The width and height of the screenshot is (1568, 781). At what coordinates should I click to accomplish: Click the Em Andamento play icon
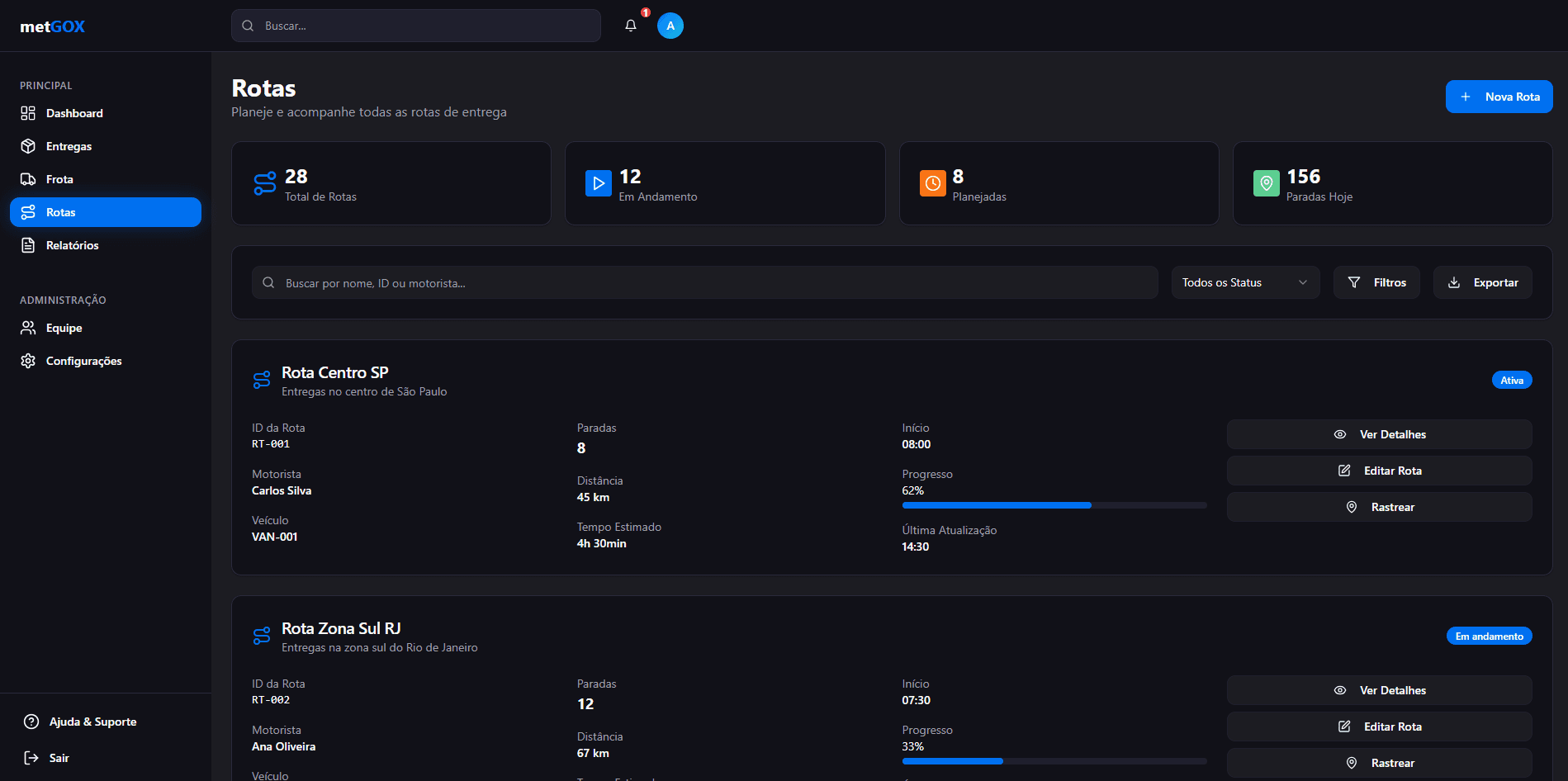point(599,183)
